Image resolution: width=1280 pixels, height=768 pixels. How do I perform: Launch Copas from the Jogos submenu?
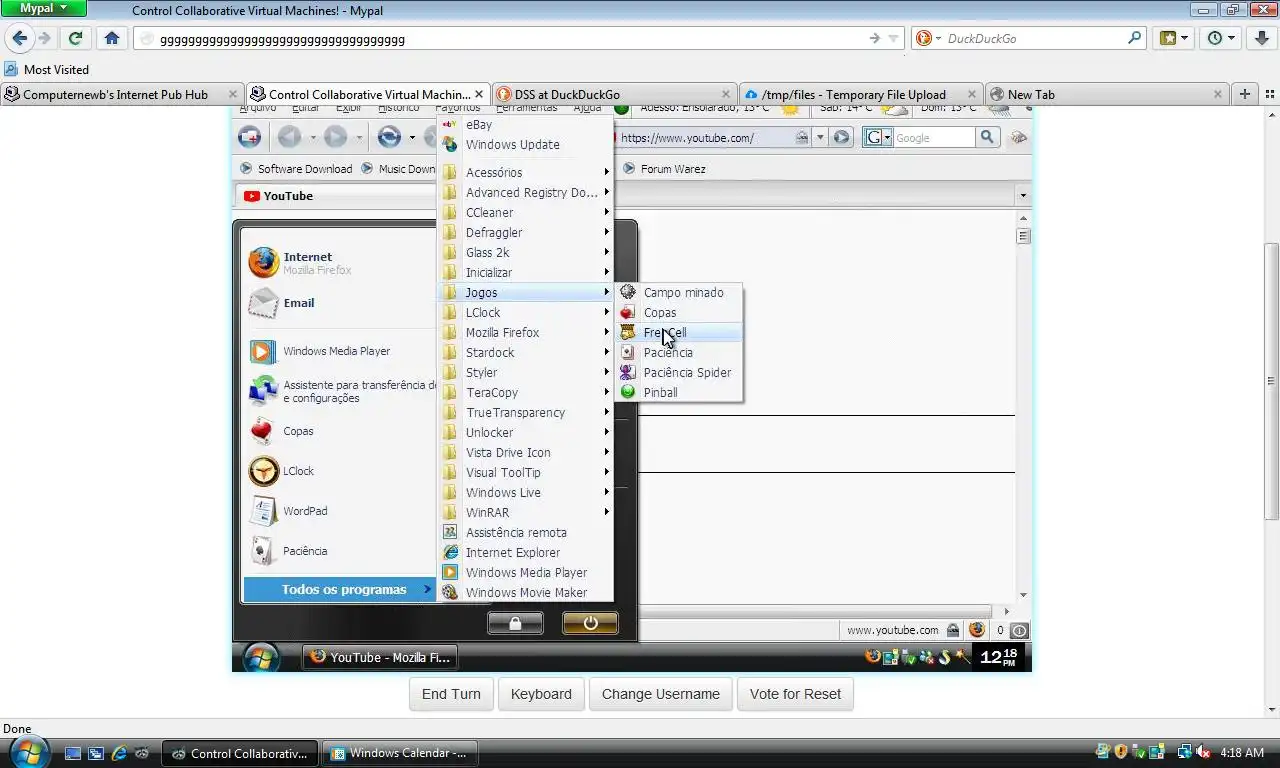(678, 312)
